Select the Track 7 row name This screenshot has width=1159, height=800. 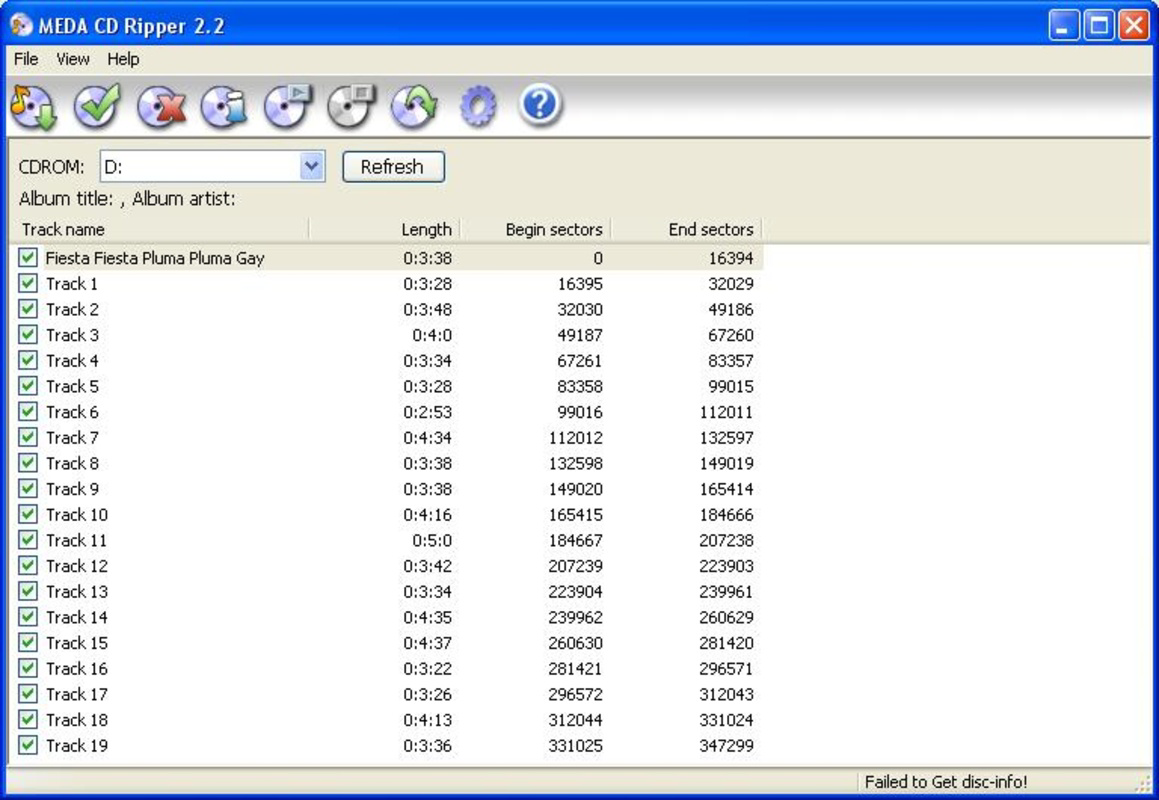click(72, 438)
